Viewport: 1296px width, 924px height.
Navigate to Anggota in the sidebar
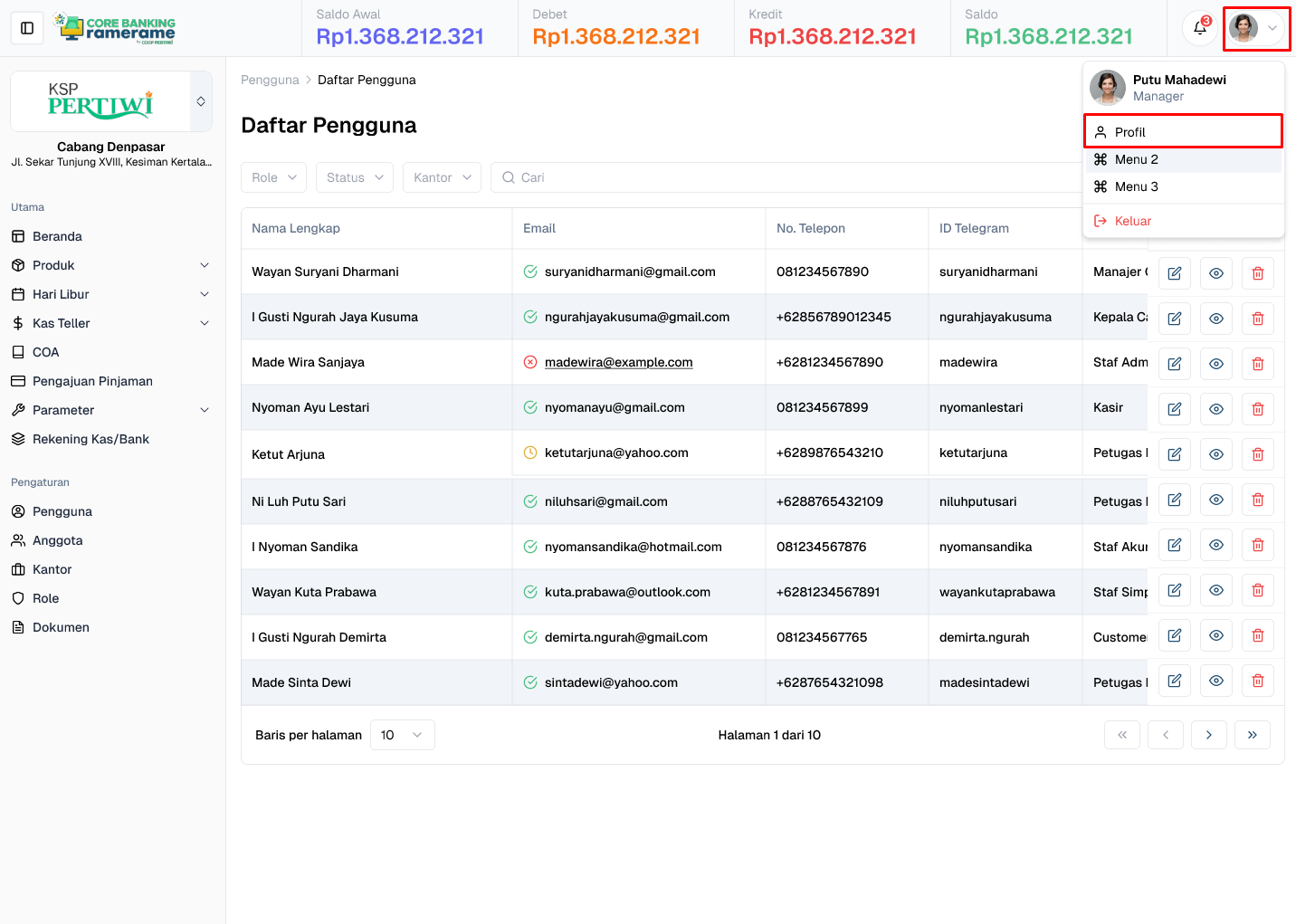[57, 540]
